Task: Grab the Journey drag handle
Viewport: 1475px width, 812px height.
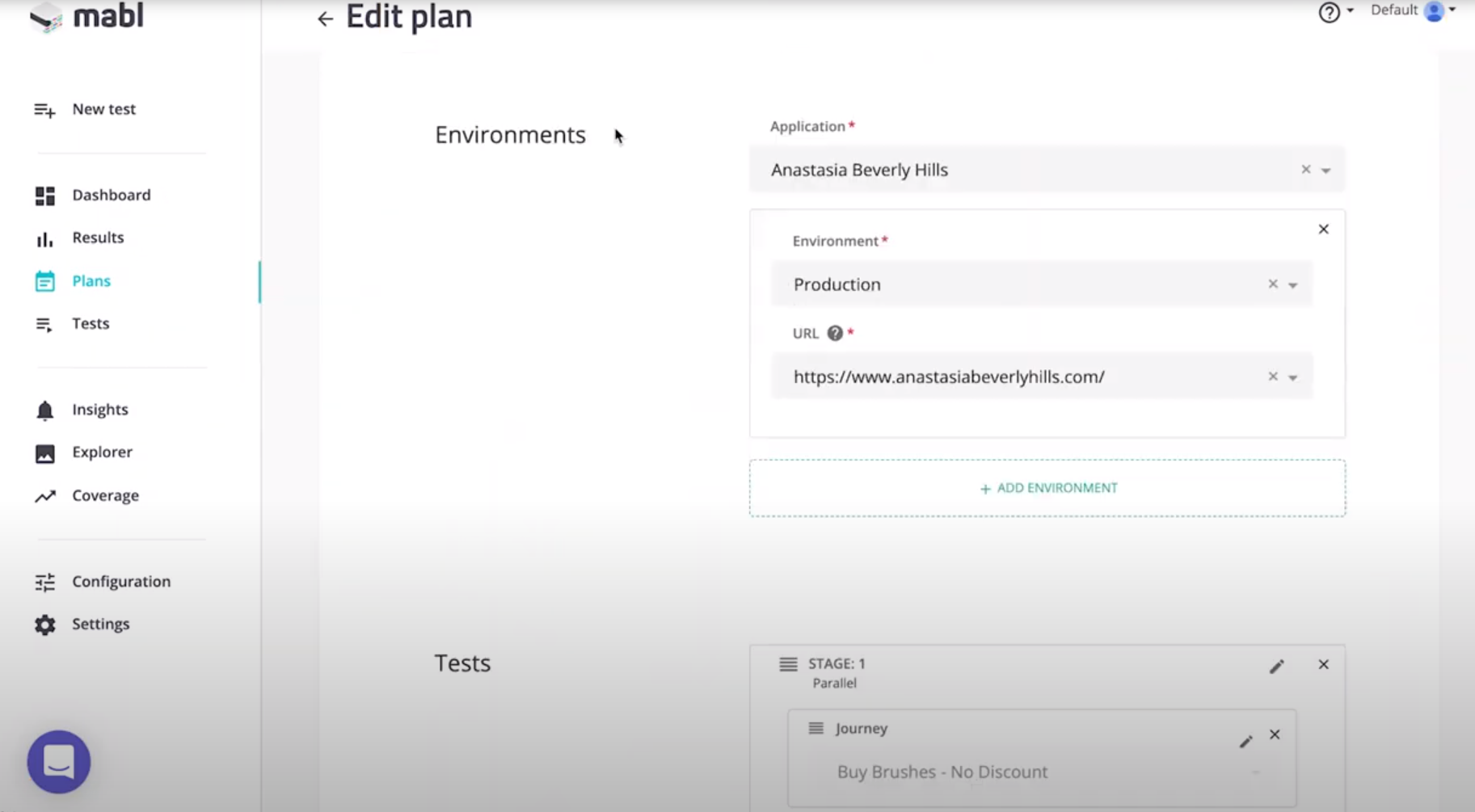Action: click(815, 729)
